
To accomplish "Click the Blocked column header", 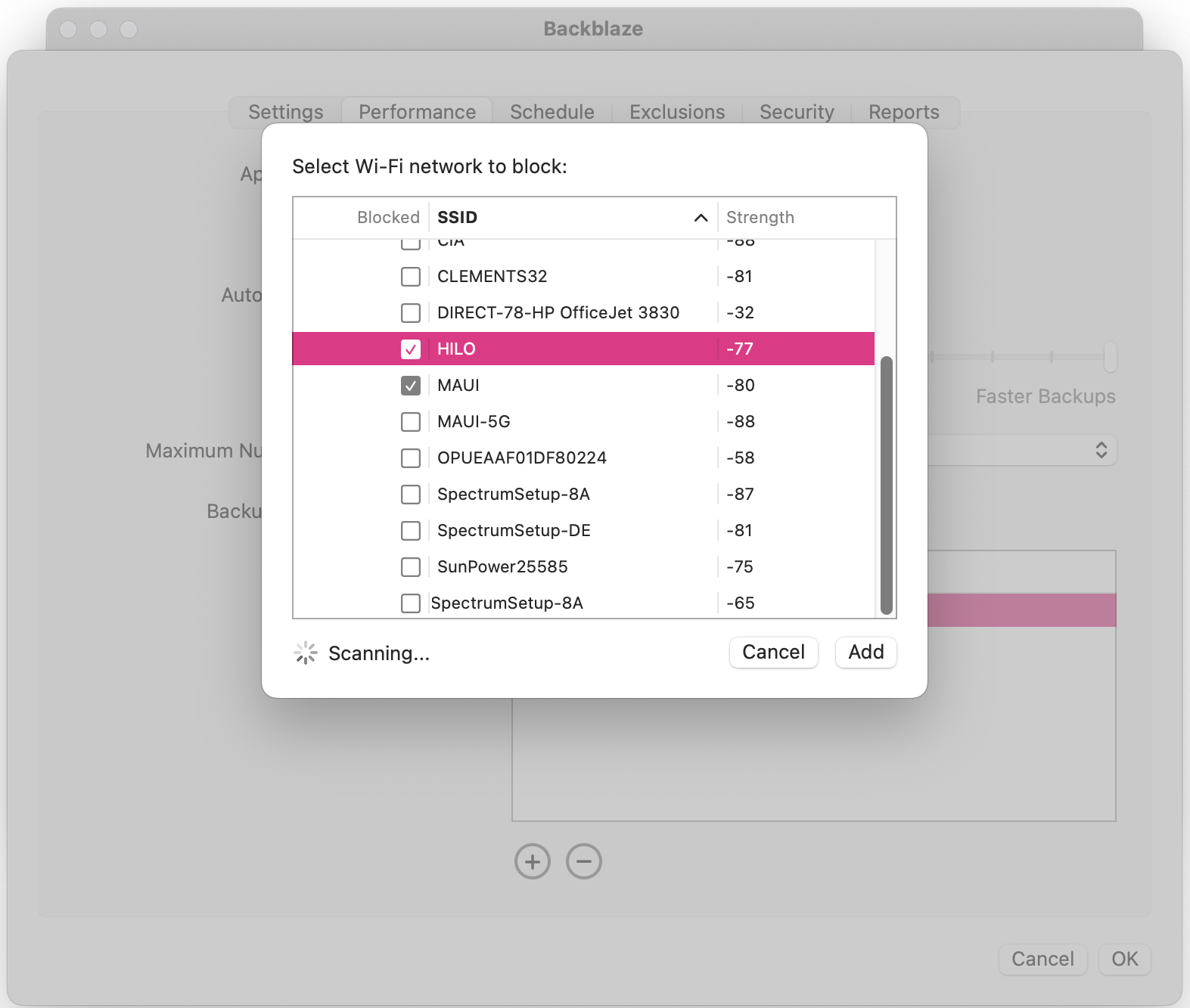I will pyautogui.click(x=388, y=218).
